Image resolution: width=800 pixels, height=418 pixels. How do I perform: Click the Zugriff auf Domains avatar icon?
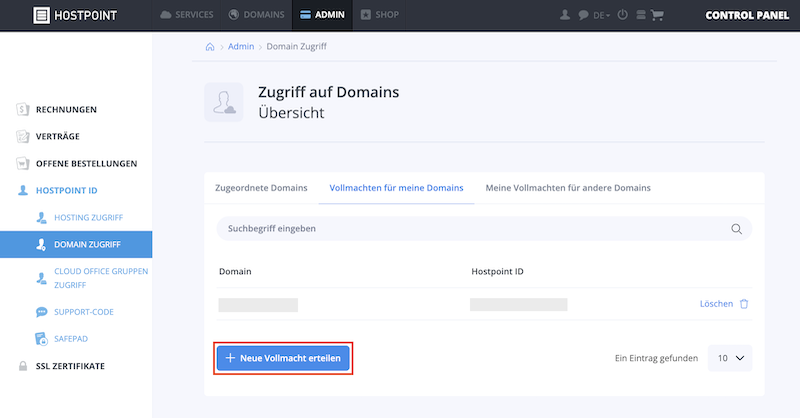(224, 102)
